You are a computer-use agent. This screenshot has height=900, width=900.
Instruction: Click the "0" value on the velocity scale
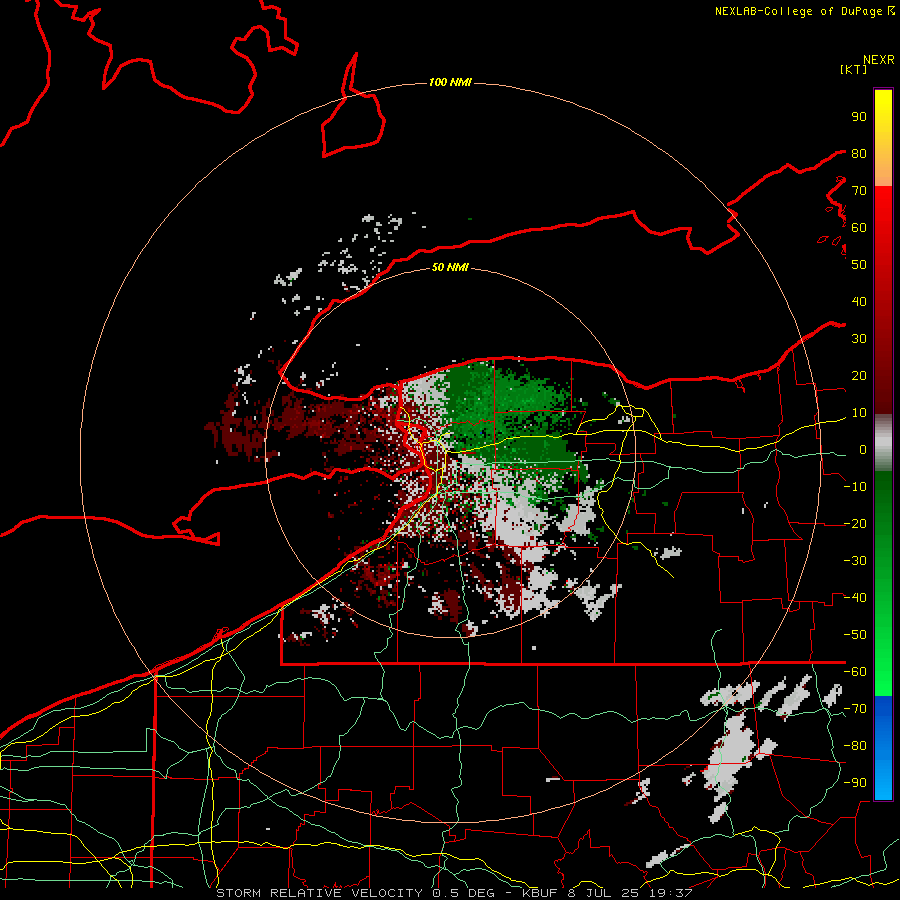click(x=863, y=450)
